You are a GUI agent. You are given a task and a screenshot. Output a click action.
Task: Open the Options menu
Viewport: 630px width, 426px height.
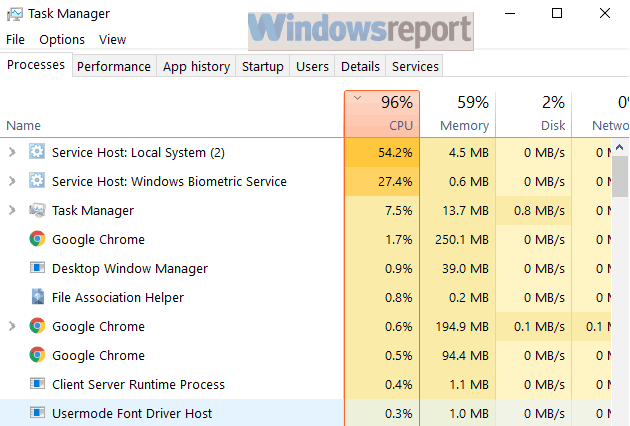62,40
